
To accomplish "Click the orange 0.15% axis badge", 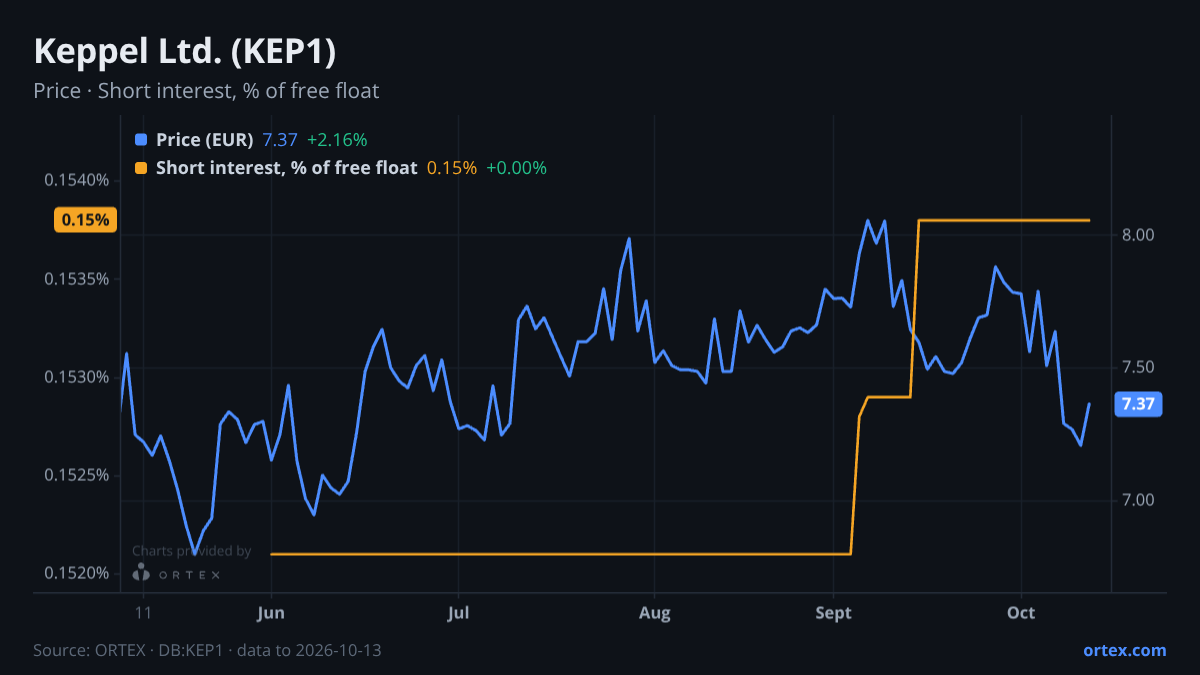I will 86,220.
